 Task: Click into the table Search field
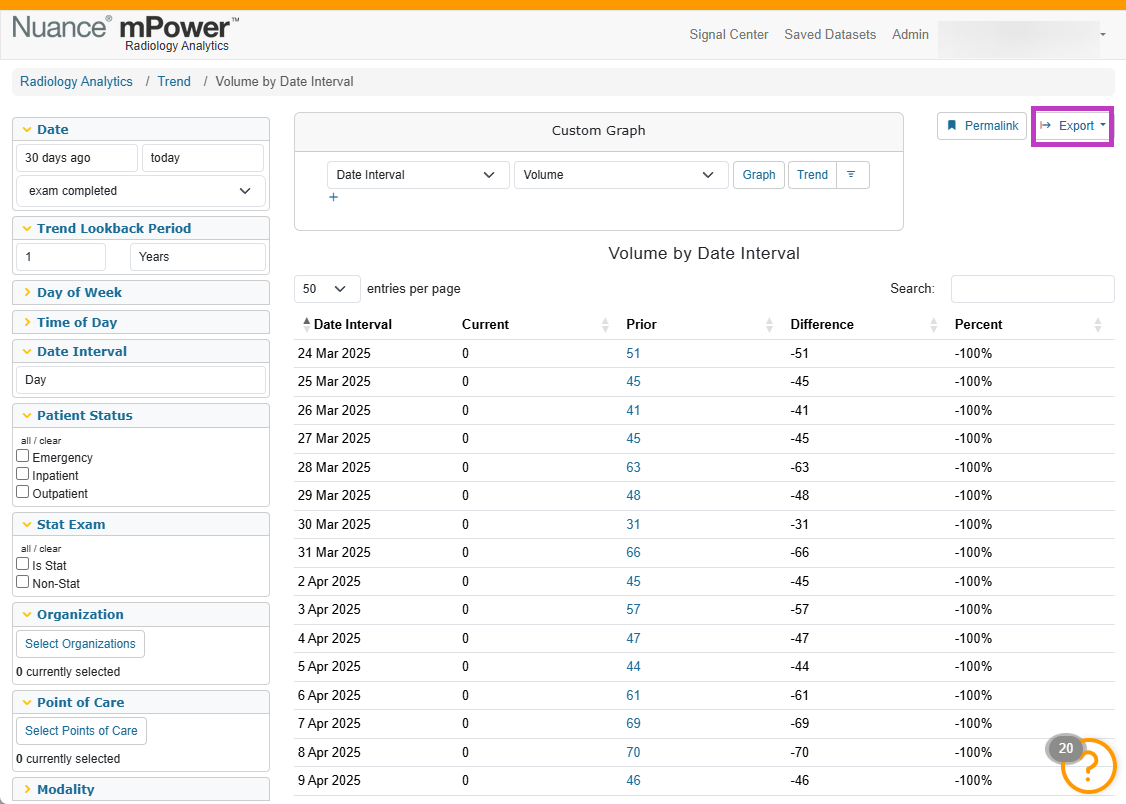[1032, 289]
